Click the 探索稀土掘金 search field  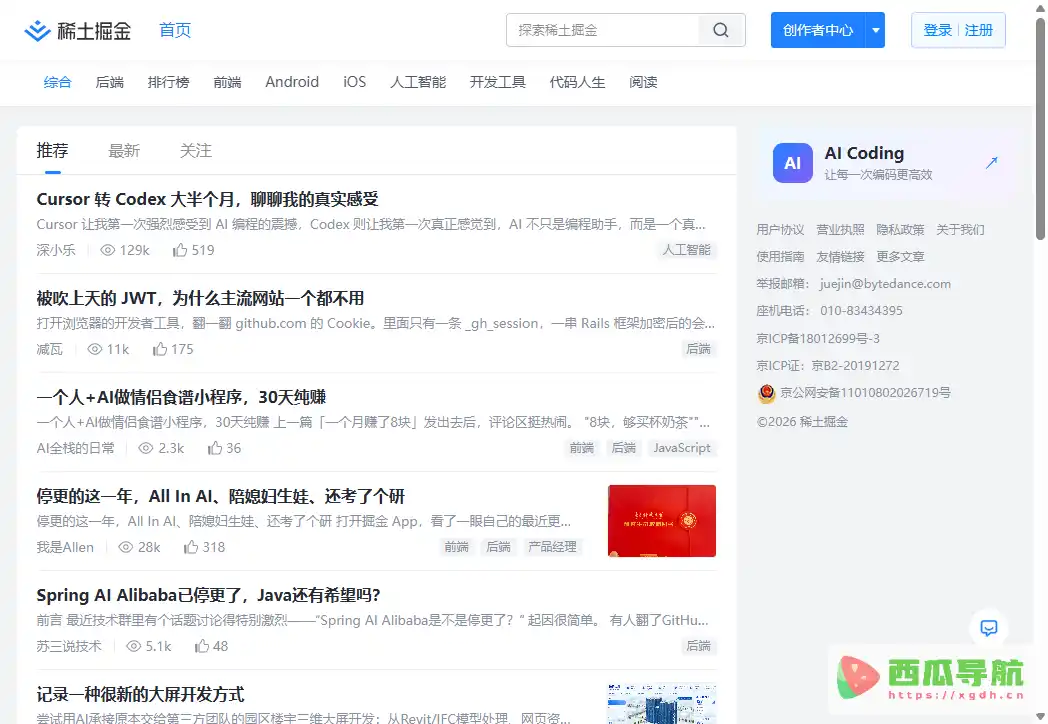tap(603, 30)
